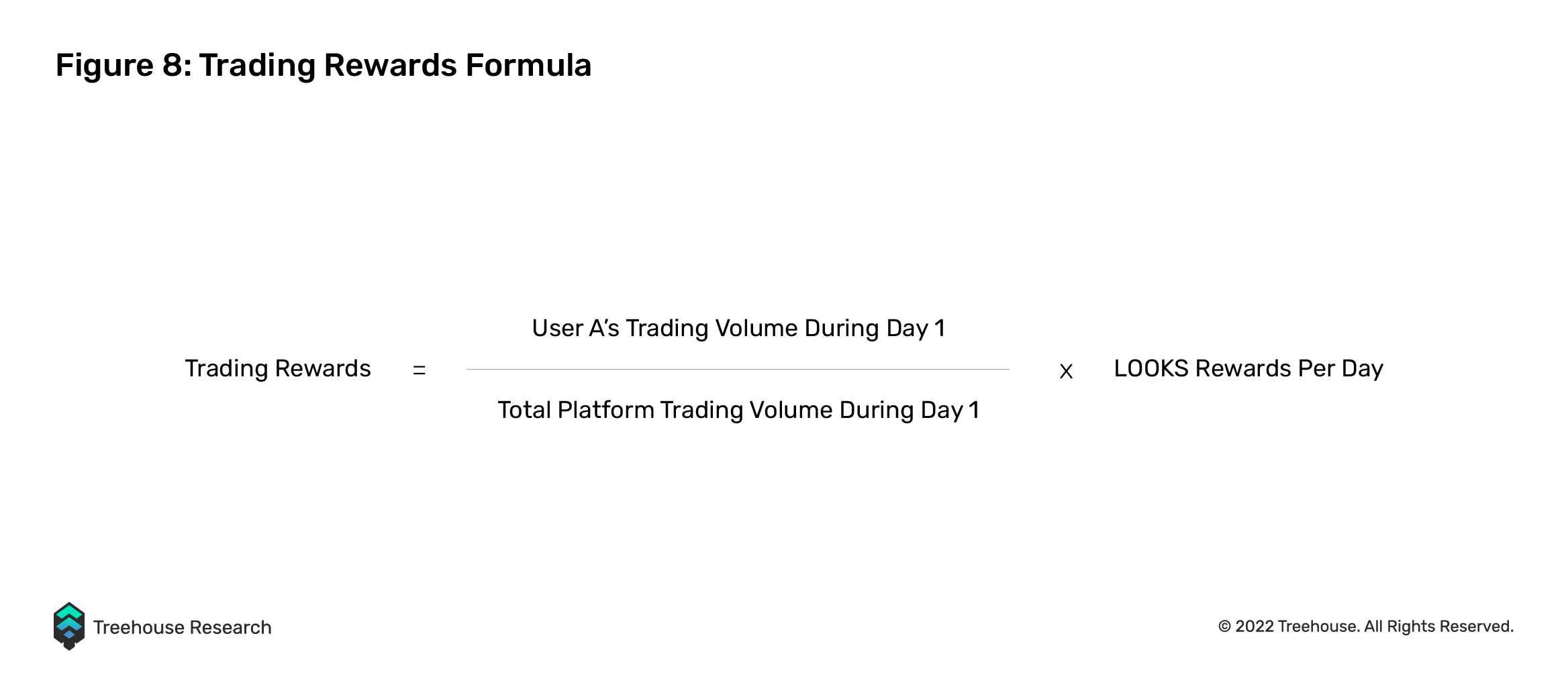Click the word LOOKS in the formula
Screen dimensions: 1568x691
pos(1151,368)
